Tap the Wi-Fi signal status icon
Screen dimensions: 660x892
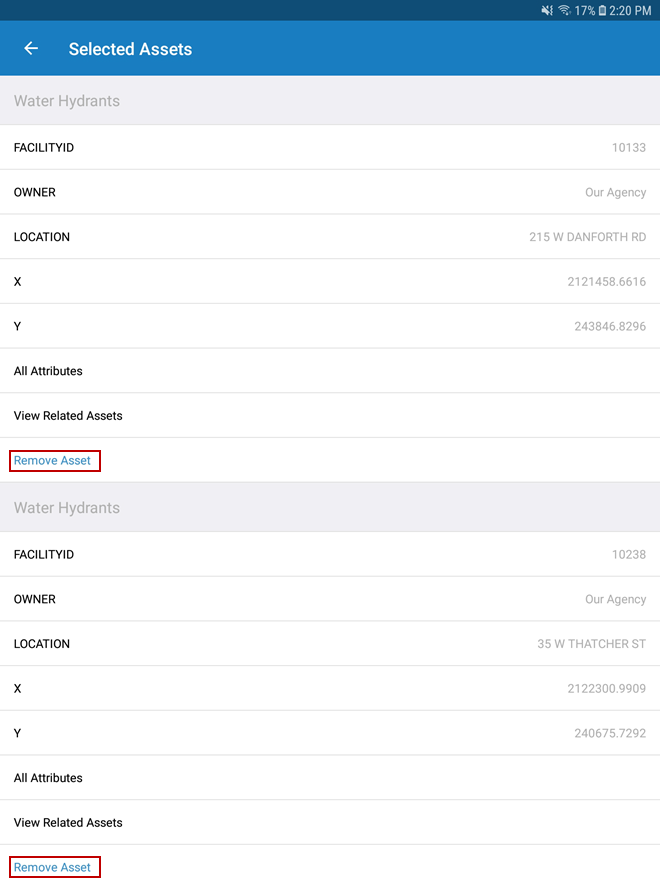click(564, 10)
